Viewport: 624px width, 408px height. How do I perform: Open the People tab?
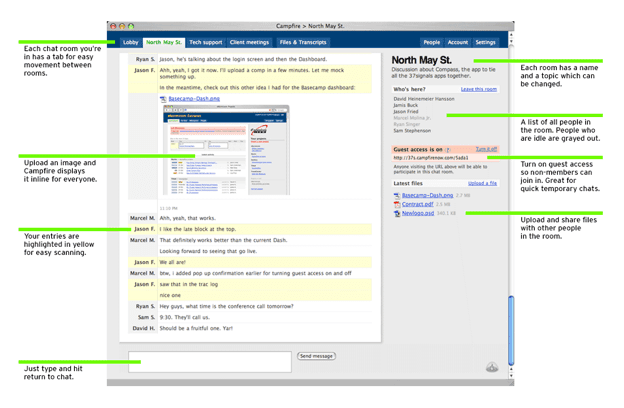pyautogui.click(x=431, y=43)
